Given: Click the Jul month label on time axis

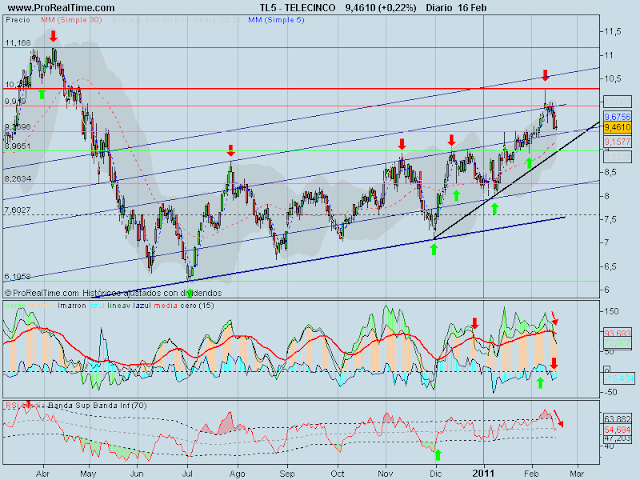Looking at the screenshot, I should tap(187, 474).
